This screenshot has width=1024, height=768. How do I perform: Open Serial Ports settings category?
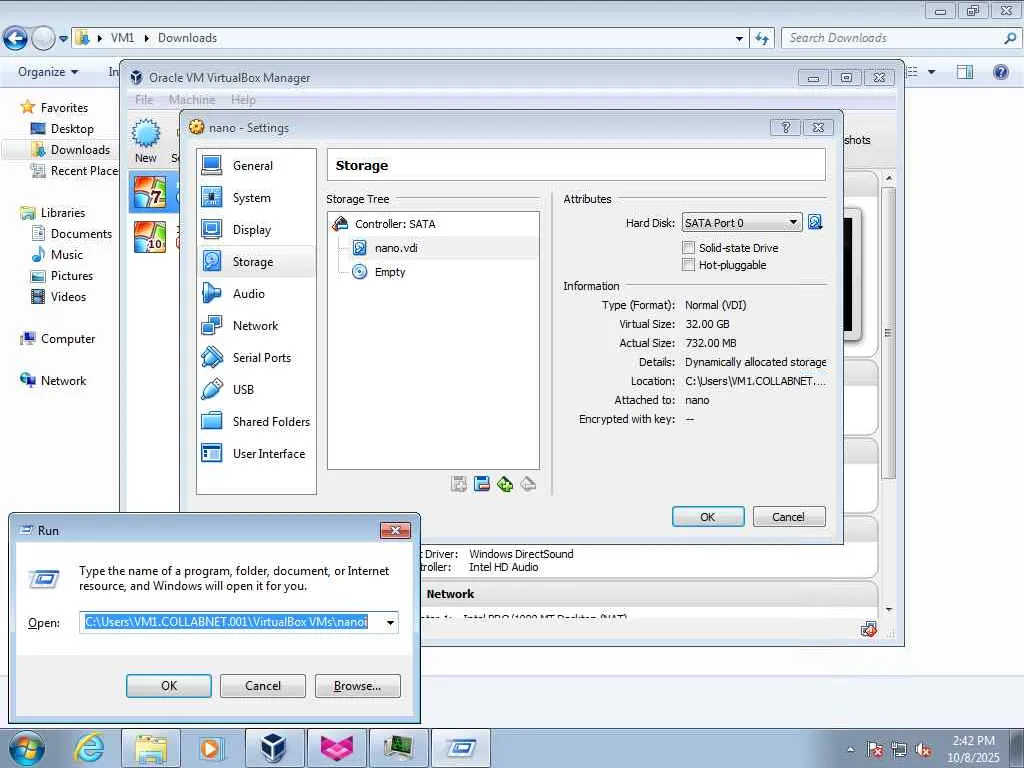pos(255,358)
